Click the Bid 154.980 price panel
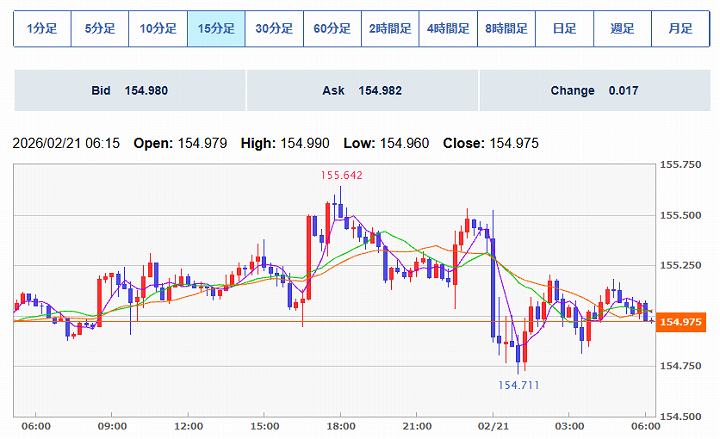The image size is (720, 439). point(130,91)
